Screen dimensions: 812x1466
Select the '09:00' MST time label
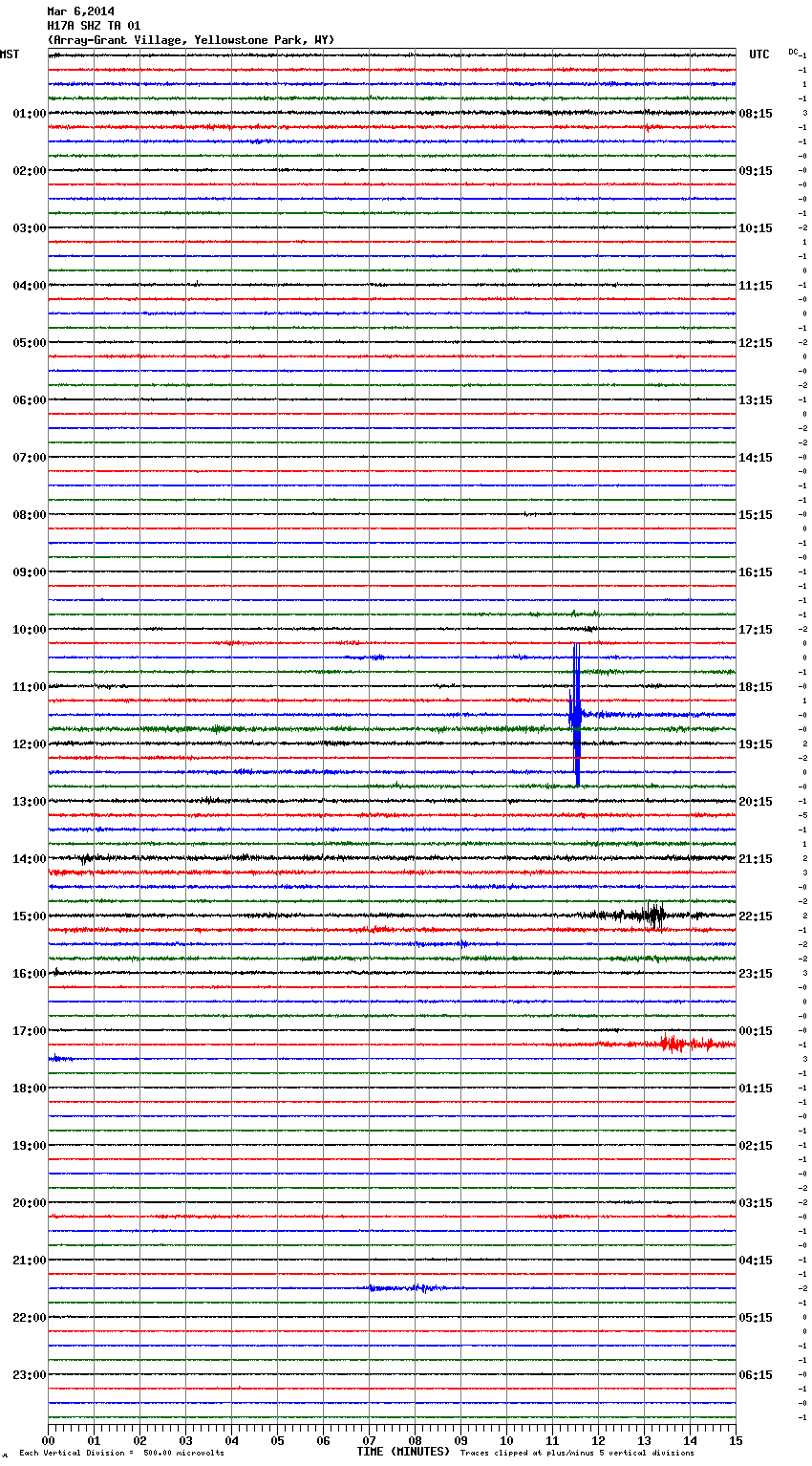coord(30,572)
